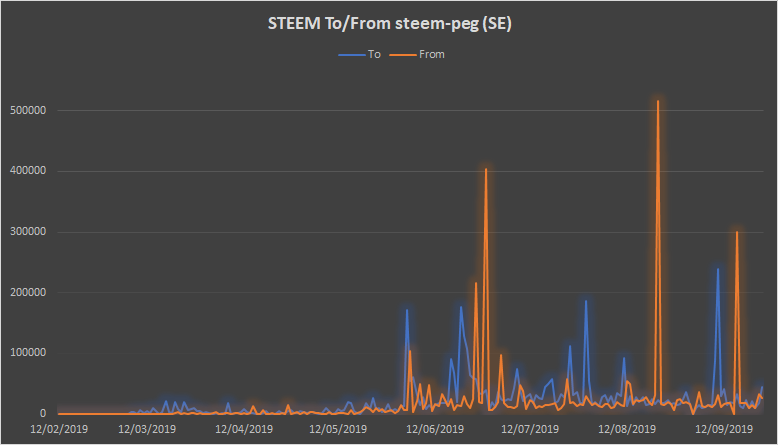The width and height of the screenshot is (778, 445).
Task: Select the orange From legend entry
Action: point(417,54)
